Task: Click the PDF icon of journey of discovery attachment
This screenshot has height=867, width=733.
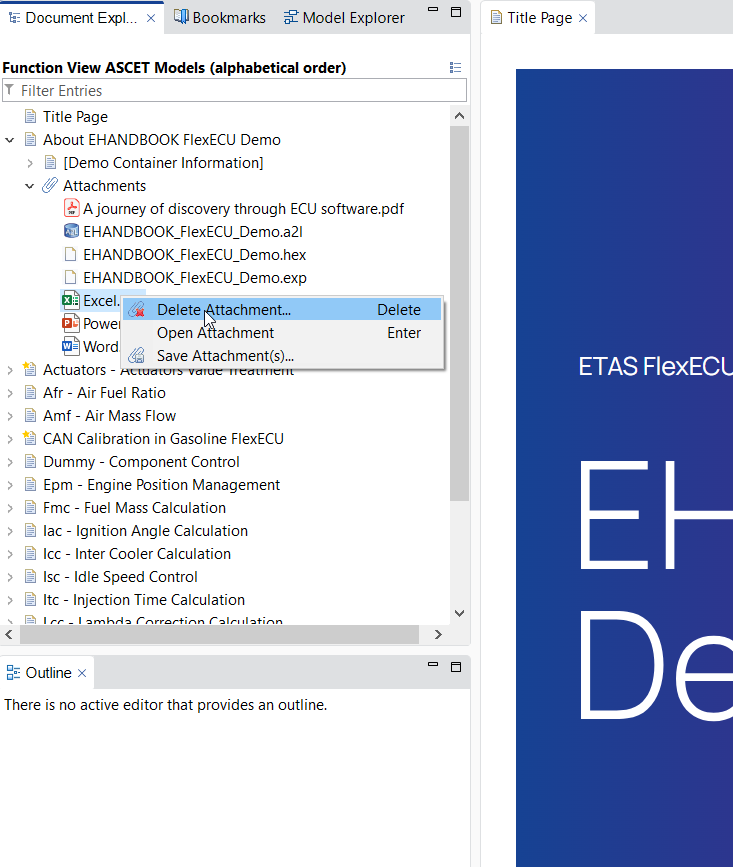Action: 71,209
